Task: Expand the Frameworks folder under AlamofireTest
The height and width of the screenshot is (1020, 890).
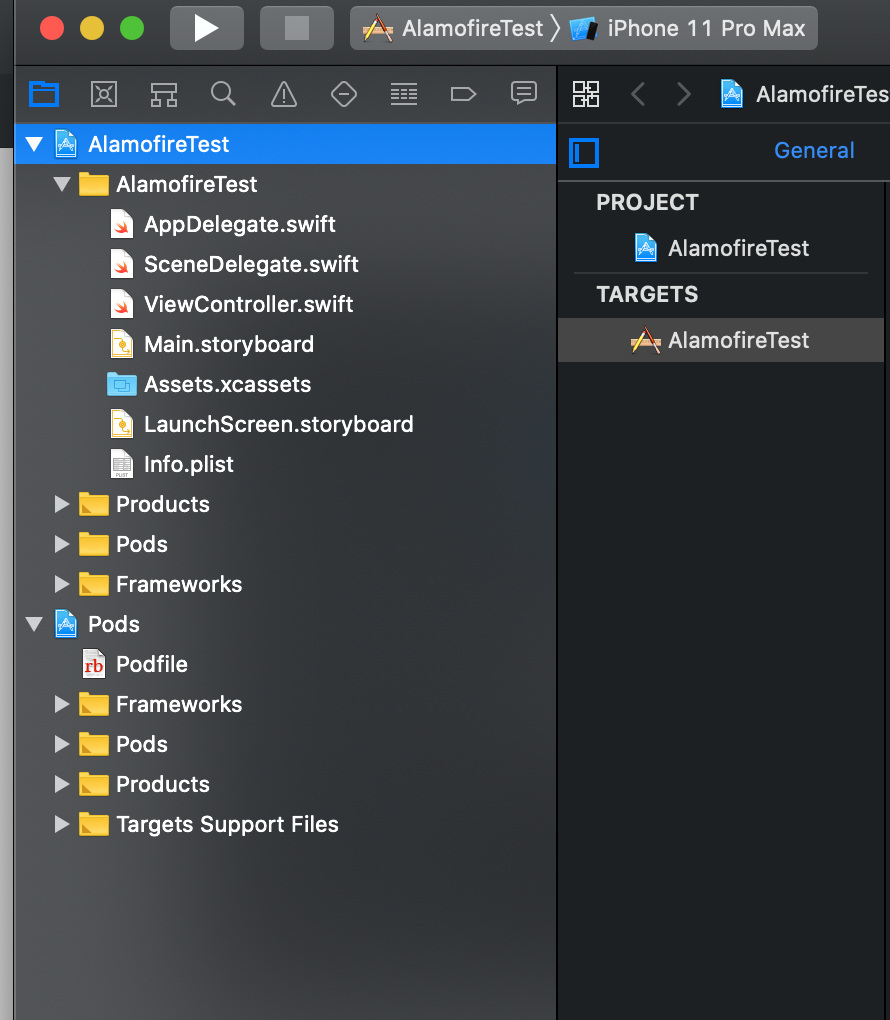Action: point(62,584)
